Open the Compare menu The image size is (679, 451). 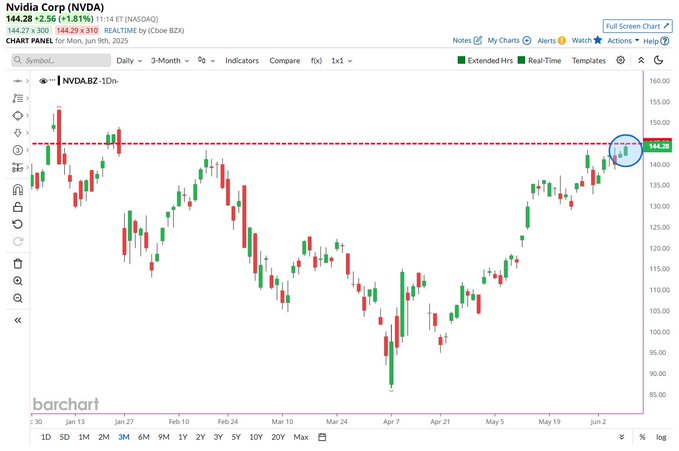pos(285,61)
